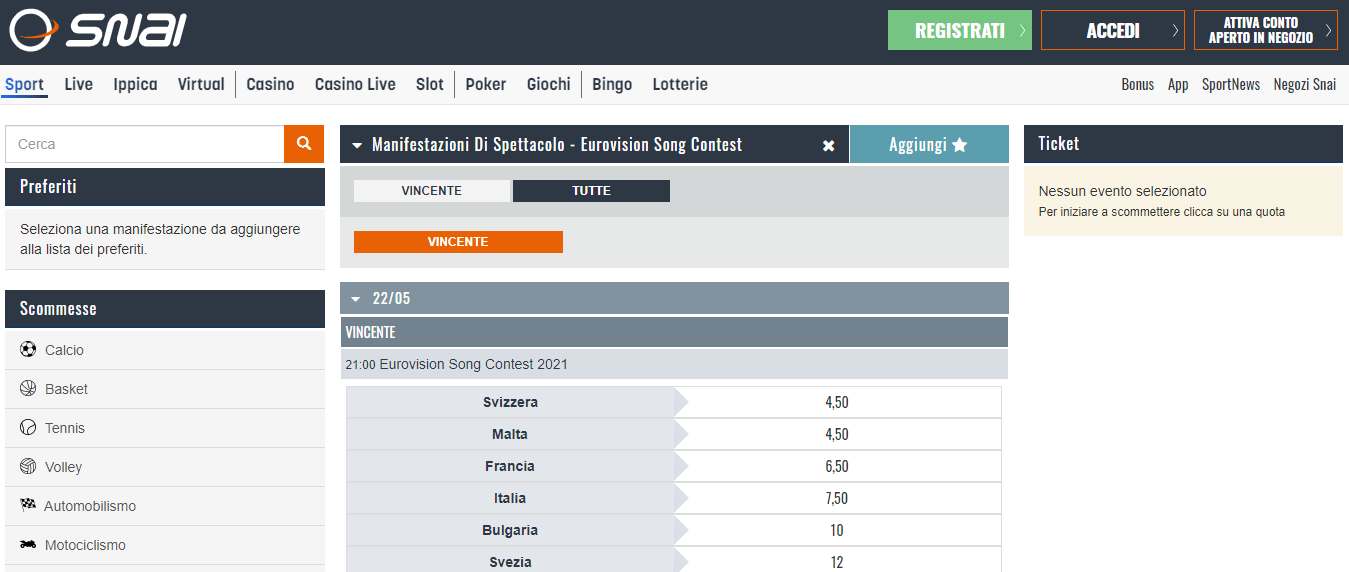Click the Bonus link
The height and width of the screenshot is (572, 1349).
[1137, 85]
